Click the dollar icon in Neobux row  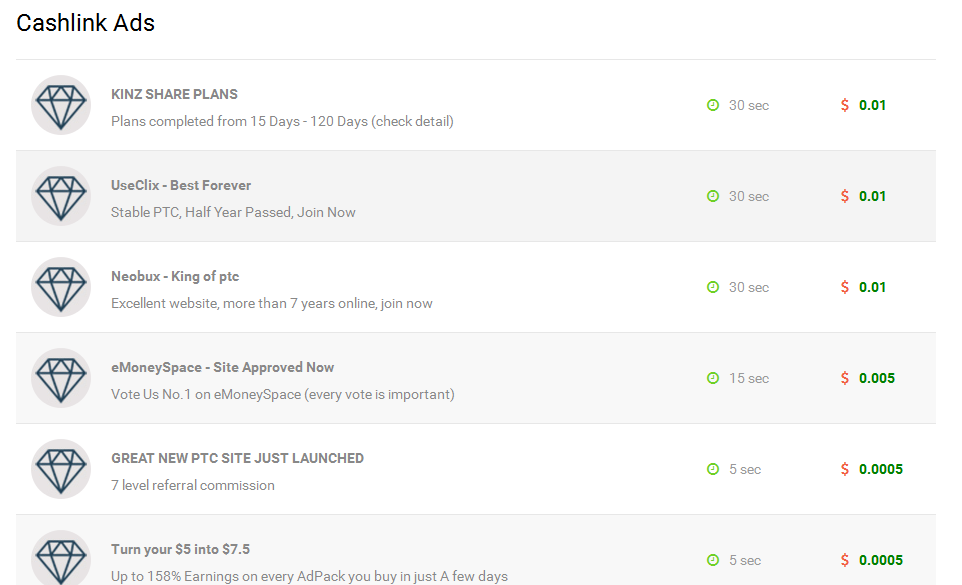(x=845, y=287)
